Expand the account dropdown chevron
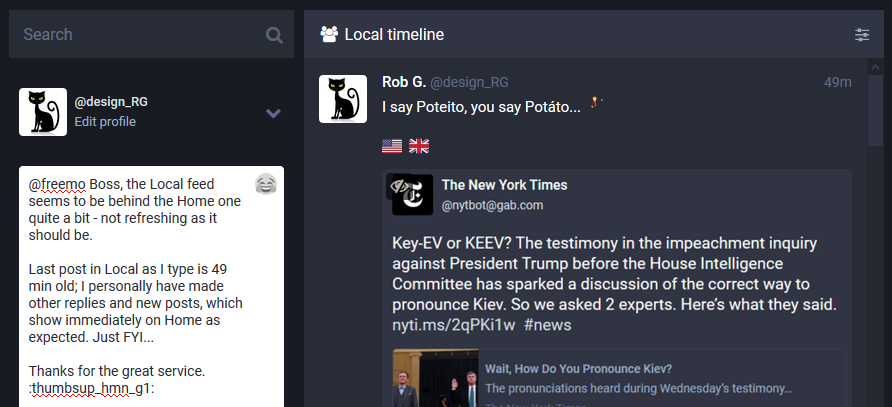Viewport: 892px width, 407px height. pyautogui.click(x=273, y=113)
